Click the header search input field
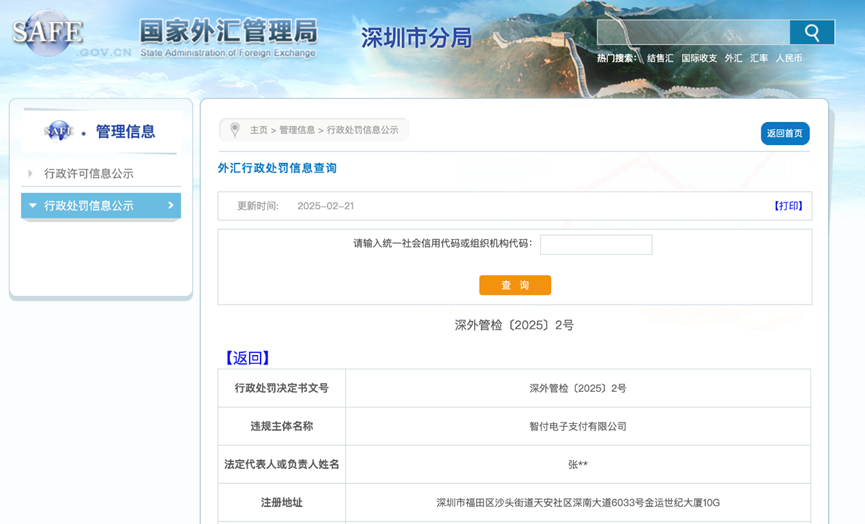The width and height of the screenshot is (865, 524). pos(693,33)
